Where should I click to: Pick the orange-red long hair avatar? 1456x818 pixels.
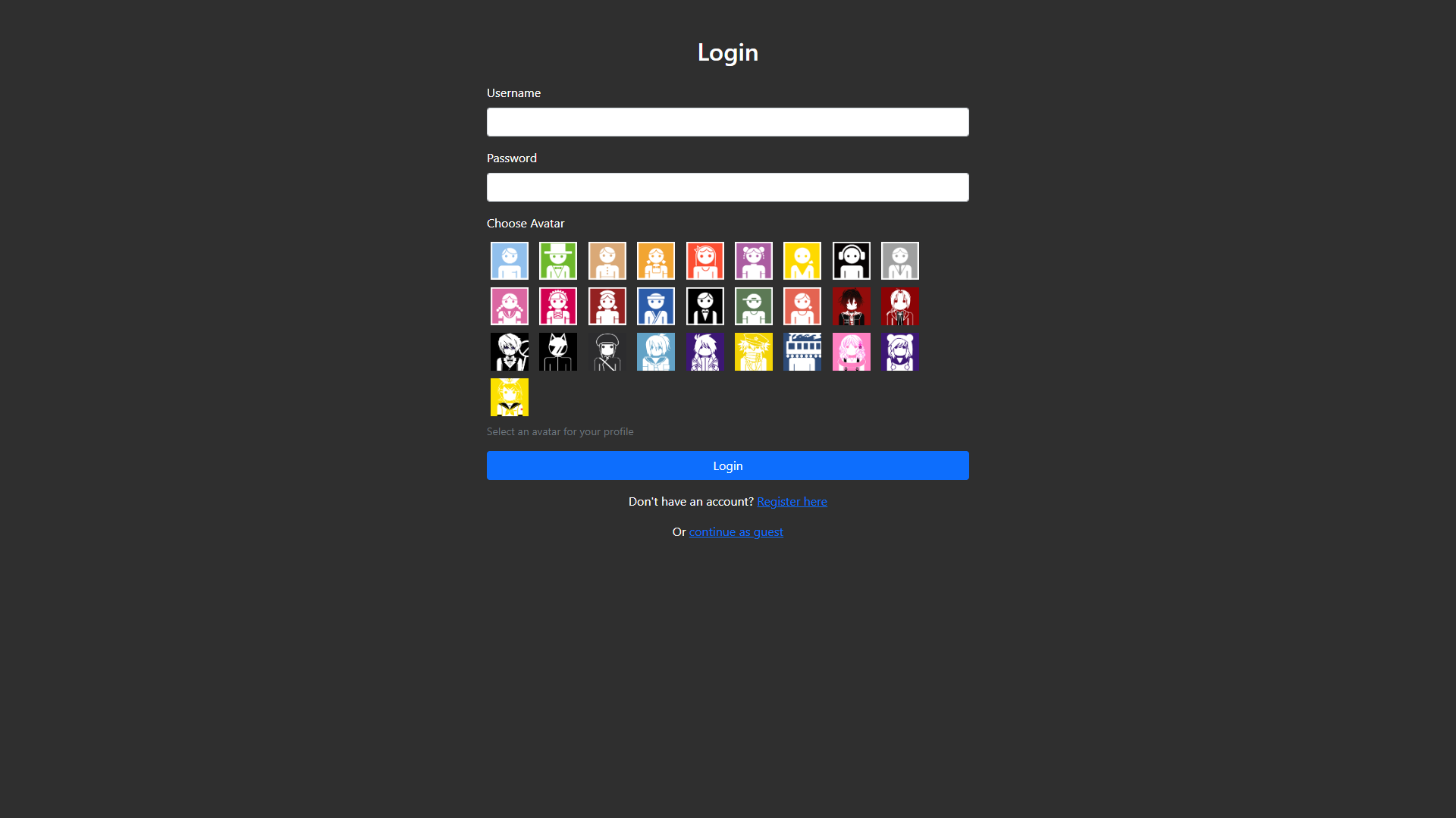[704, 261]
